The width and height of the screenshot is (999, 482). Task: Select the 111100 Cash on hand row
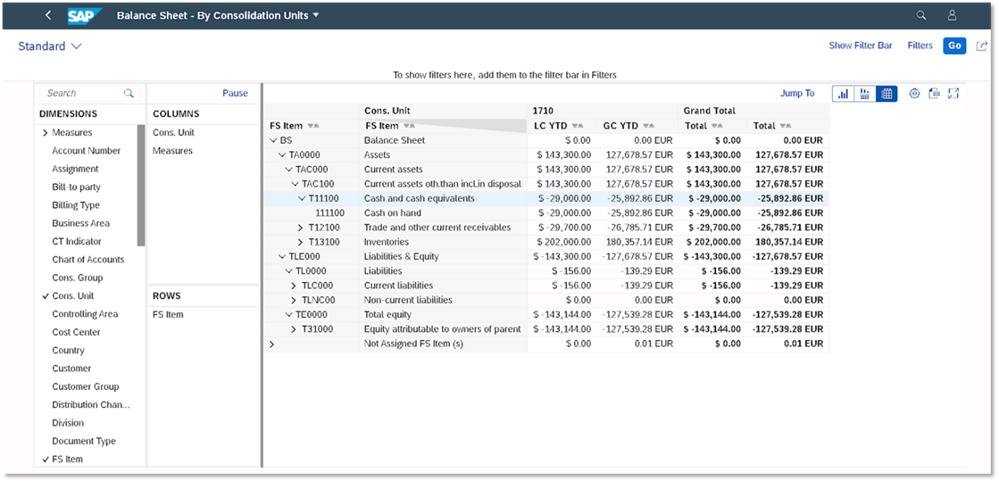[x=546, y=213]
